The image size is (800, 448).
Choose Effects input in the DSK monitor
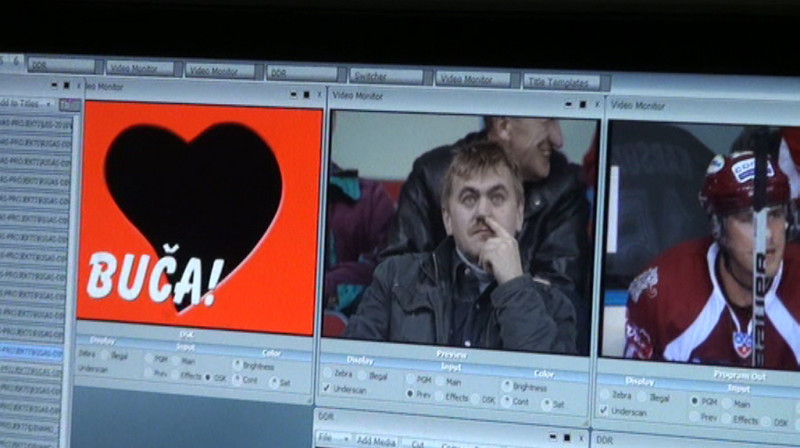click(175, 376)
